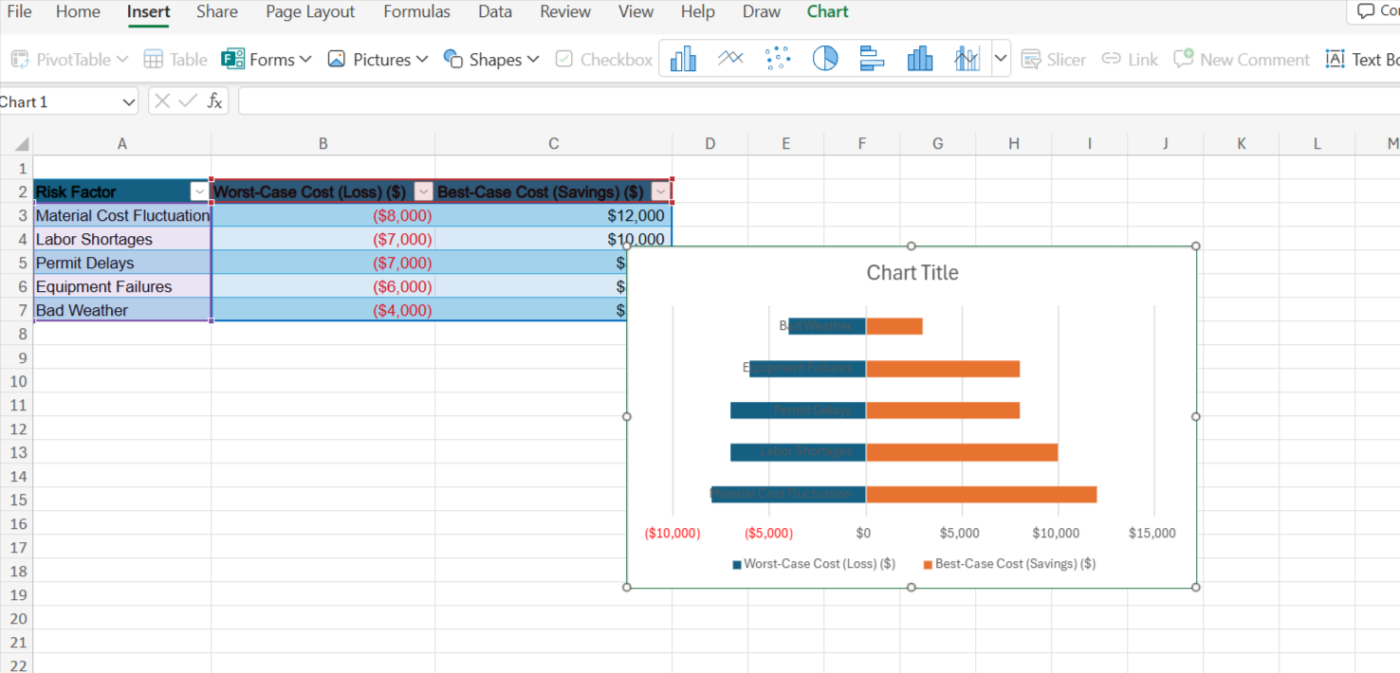Select the line chart icon

tap(731, 59)
